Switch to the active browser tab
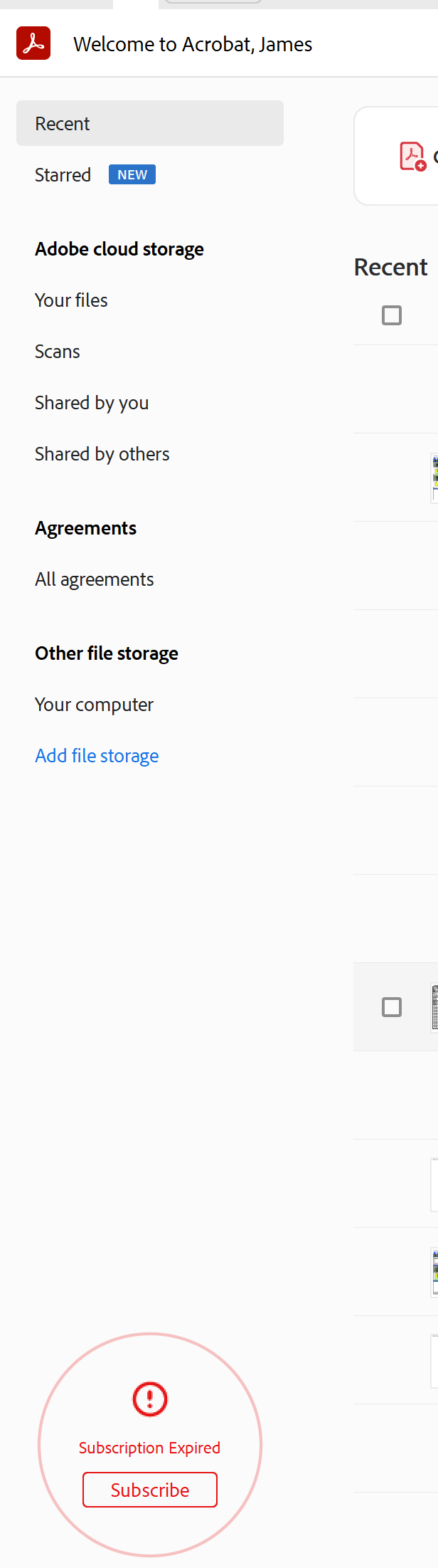The width and height of the screenshot is (438, 1568). (137, 4)
